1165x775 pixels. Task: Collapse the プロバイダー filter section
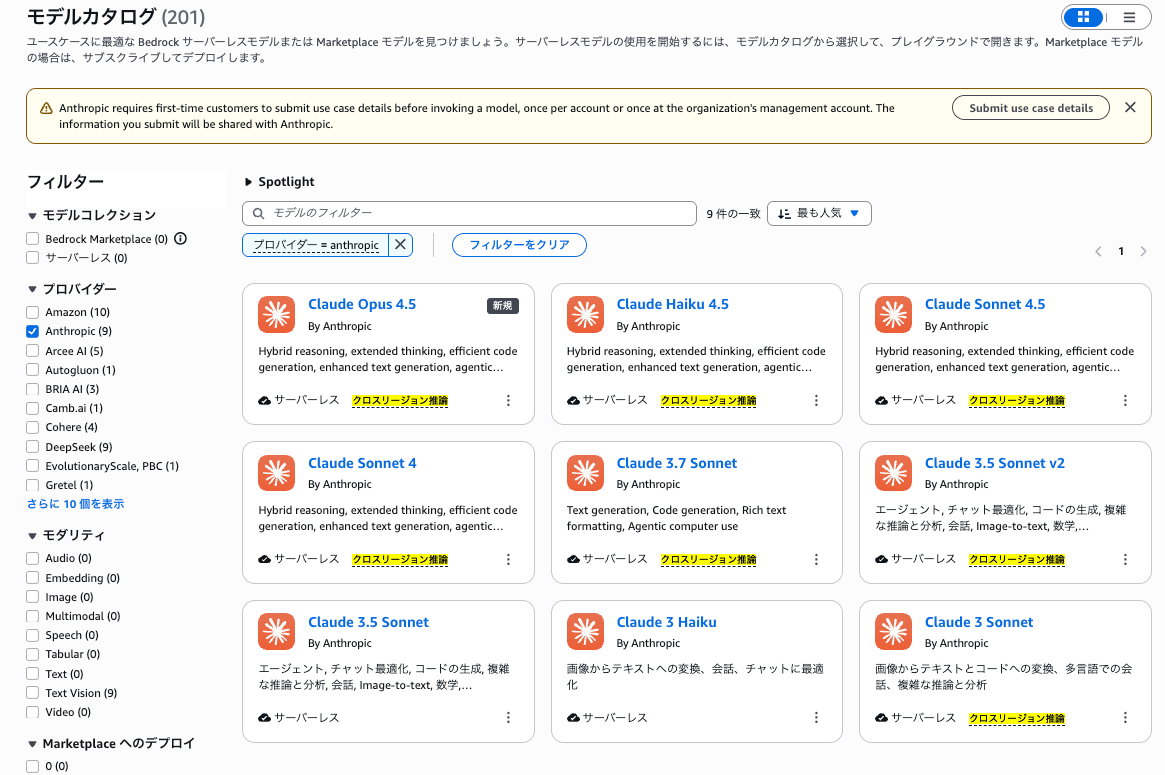33,290
